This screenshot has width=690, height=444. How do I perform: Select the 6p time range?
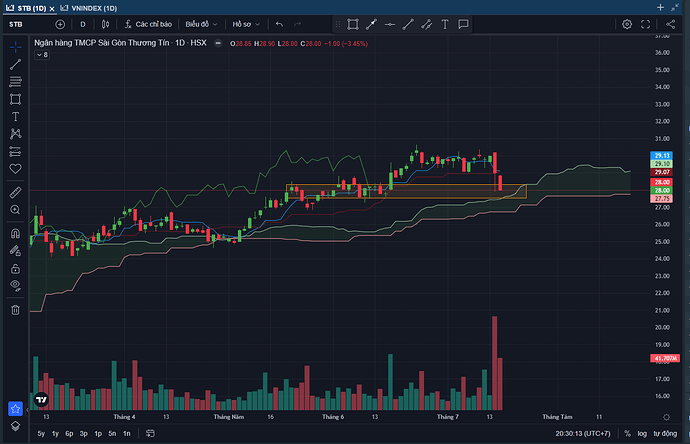69,434
